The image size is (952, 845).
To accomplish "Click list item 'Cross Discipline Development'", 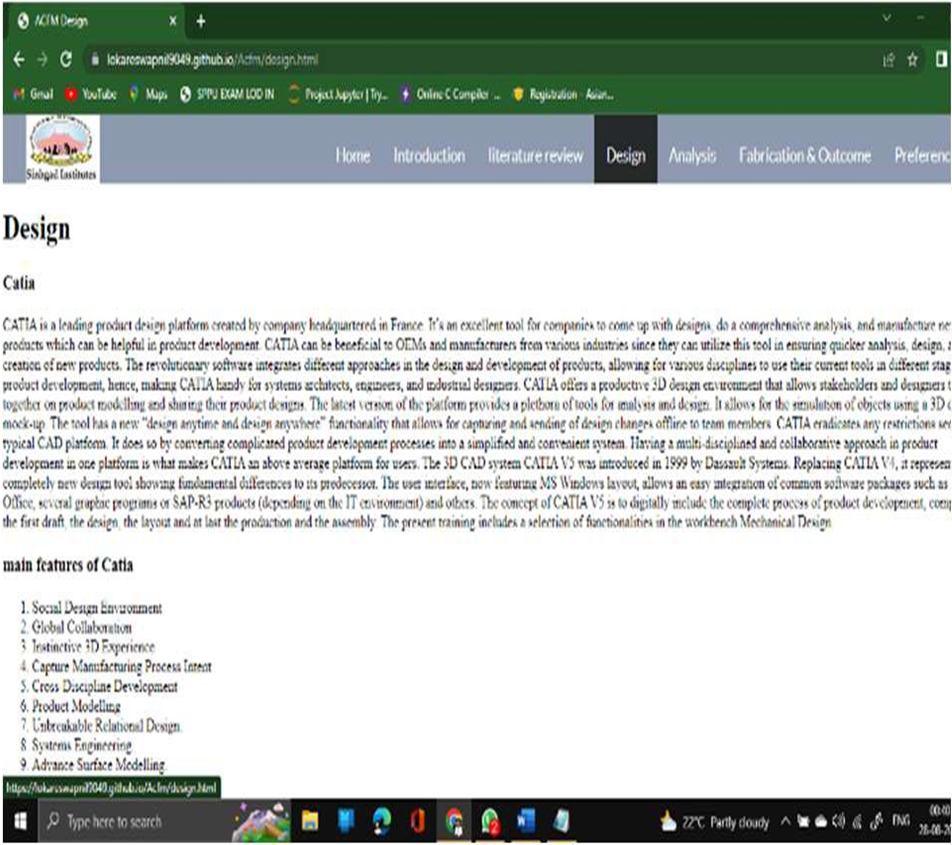I will (x=104, y=687).
